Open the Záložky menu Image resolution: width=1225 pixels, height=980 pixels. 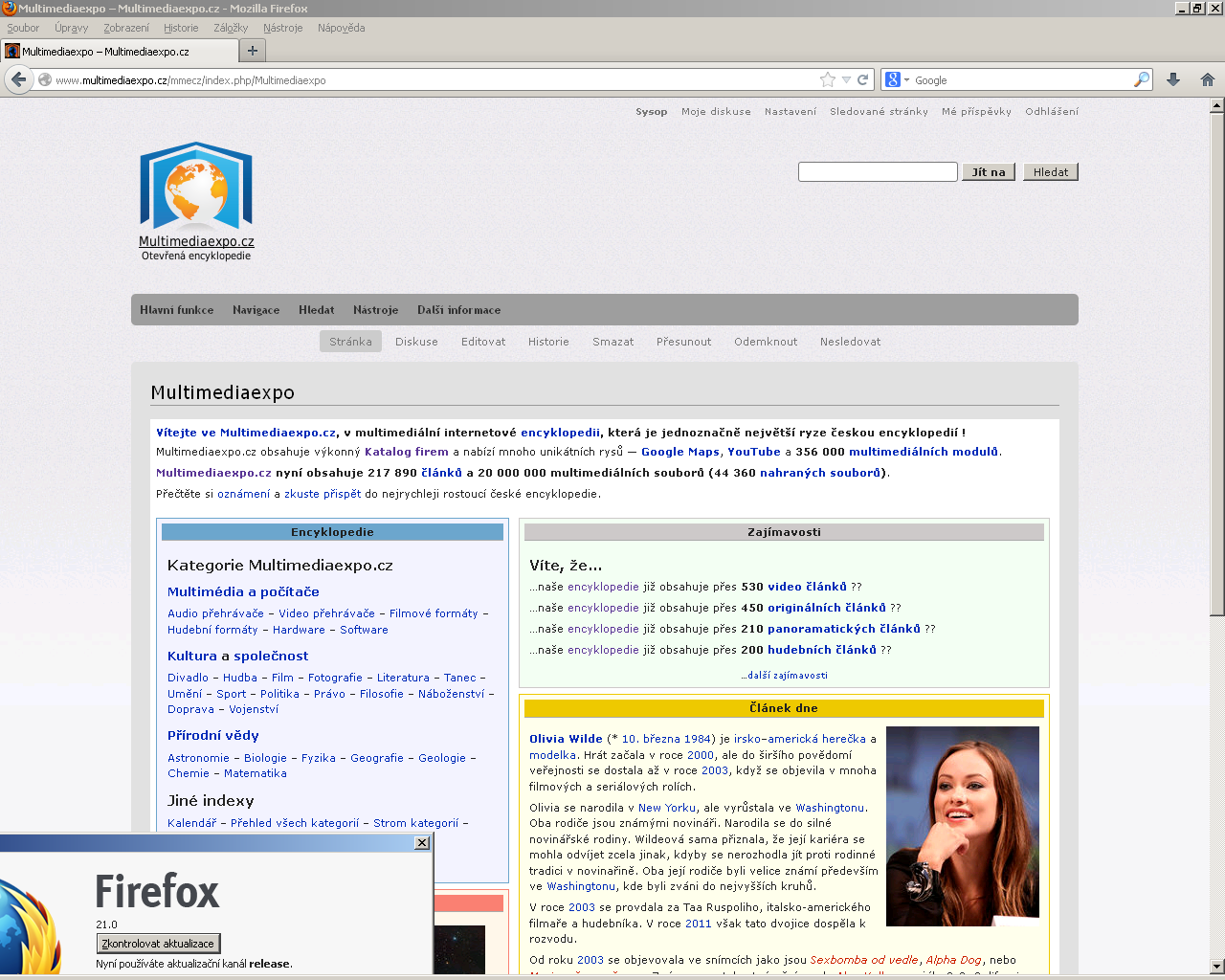click(231, 28)
